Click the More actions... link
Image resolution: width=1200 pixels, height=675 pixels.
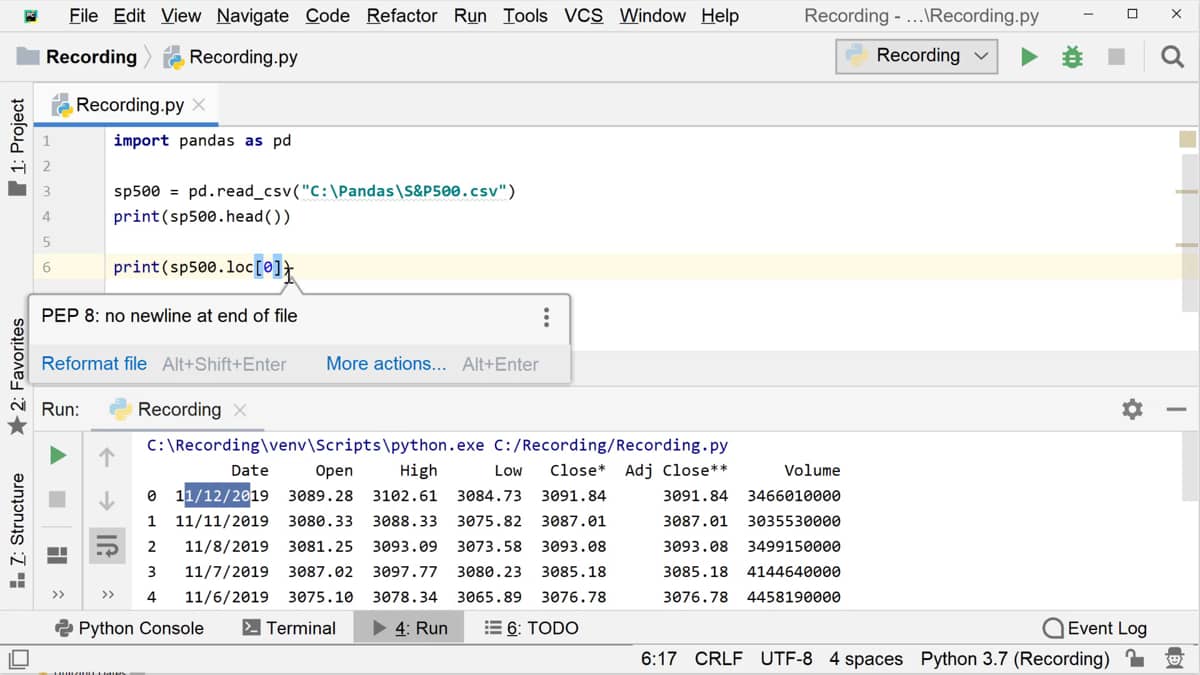point(386,364)
